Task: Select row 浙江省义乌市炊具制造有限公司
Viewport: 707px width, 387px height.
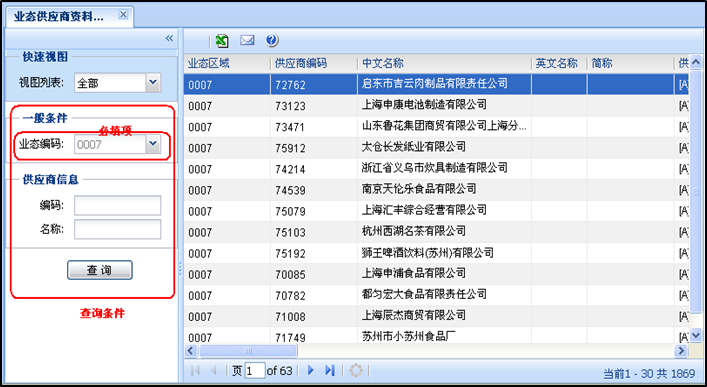Action: click(x=436, y=169)
